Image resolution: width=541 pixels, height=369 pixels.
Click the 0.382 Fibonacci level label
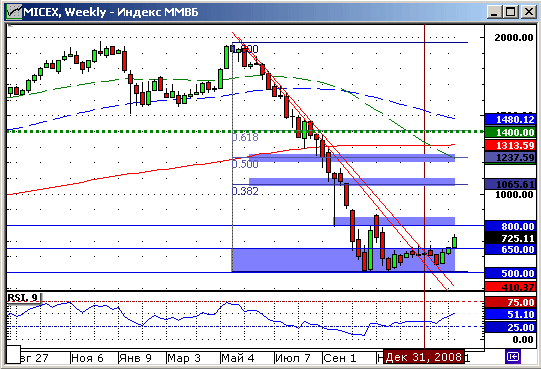245,191
